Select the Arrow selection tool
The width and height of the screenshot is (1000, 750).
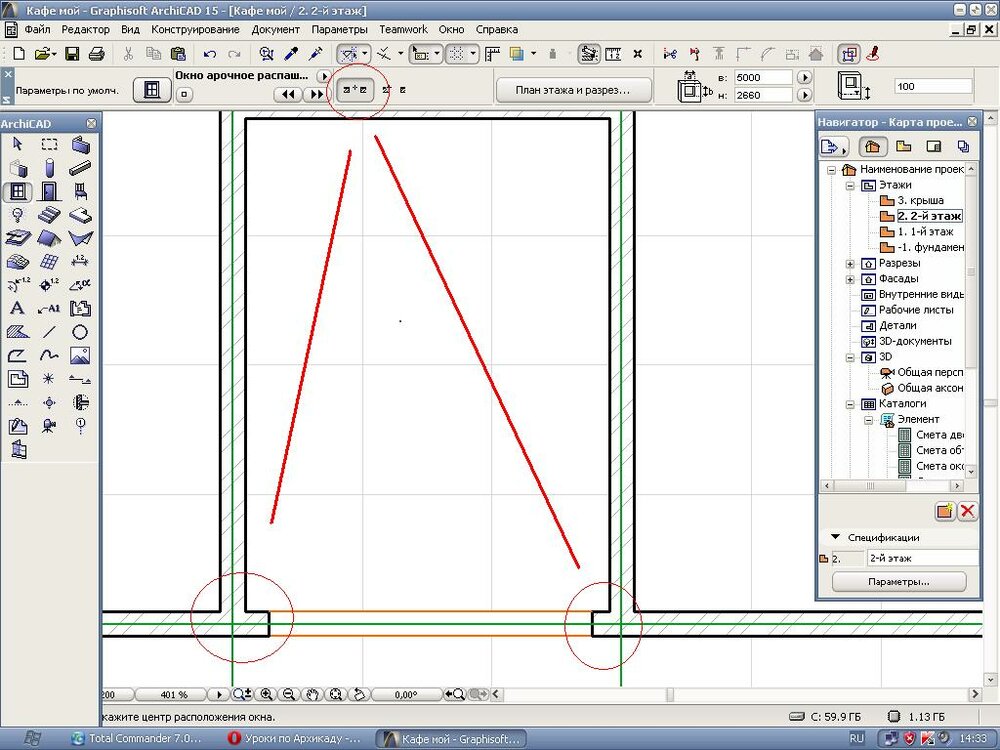click(x=18, y=144)
